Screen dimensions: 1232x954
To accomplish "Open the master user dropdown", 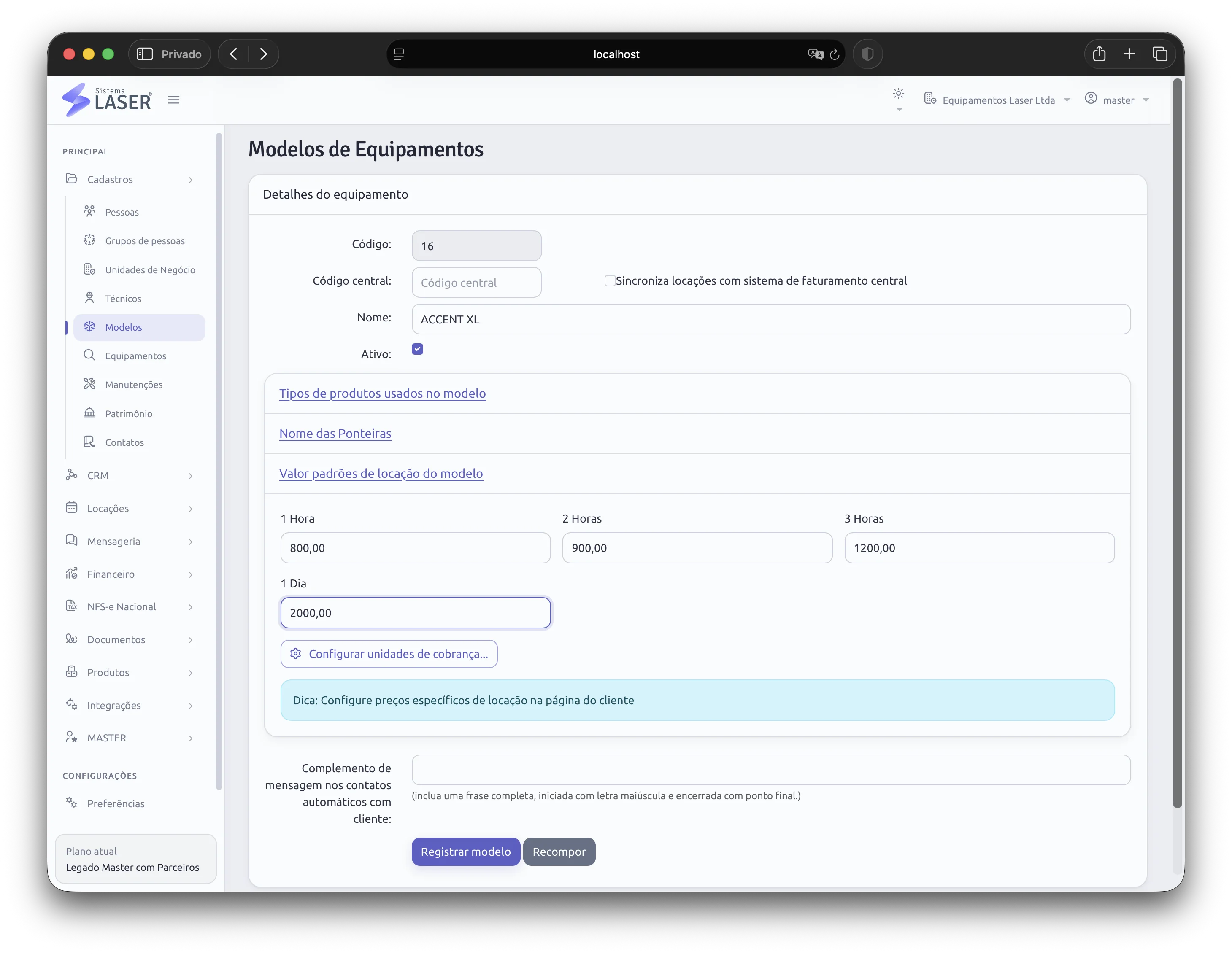I will pyautogui.click(x=1117, y=100).
